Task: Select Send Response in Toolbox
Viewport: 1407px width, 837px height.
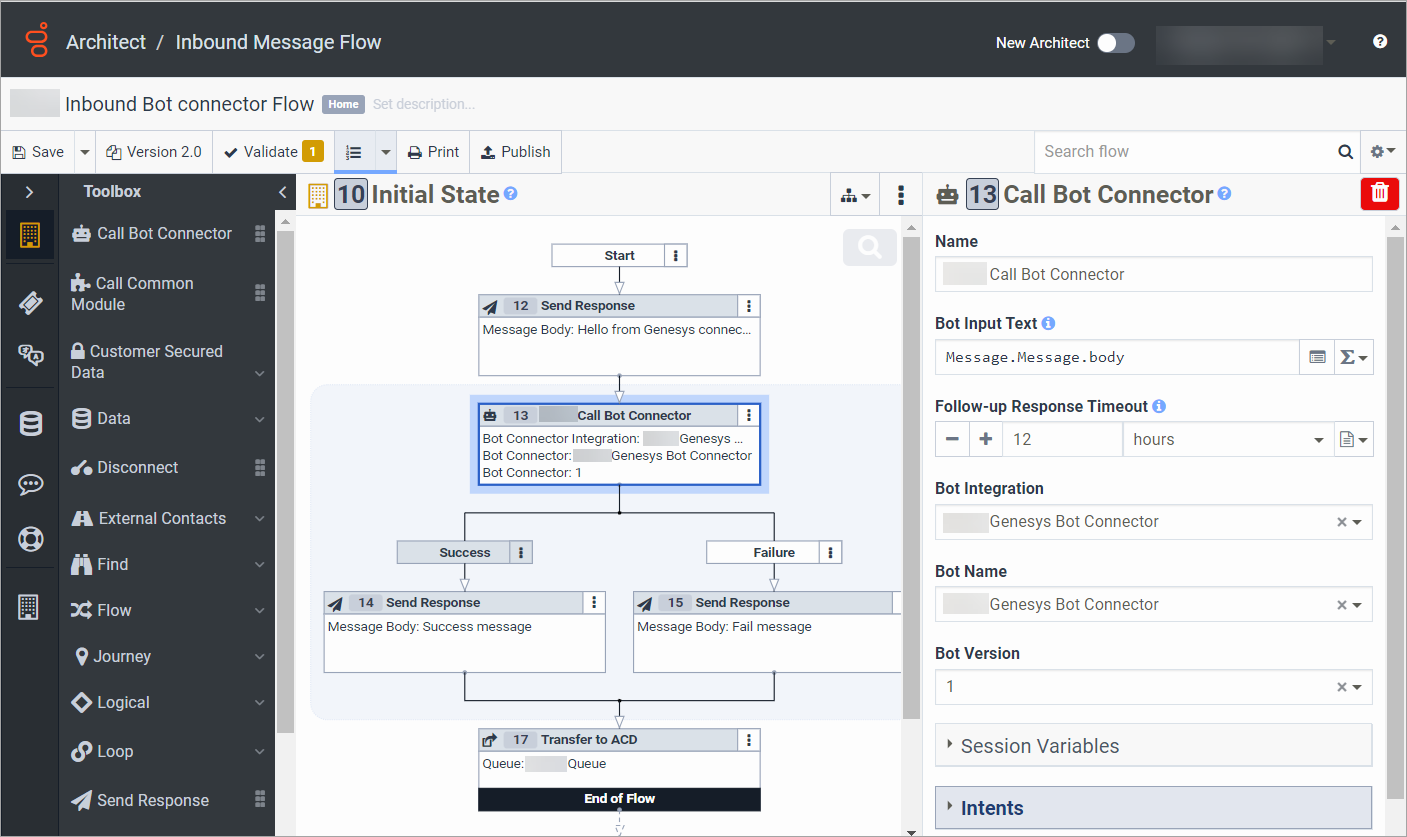Action: pyautogui.click(x=168, y=801)
